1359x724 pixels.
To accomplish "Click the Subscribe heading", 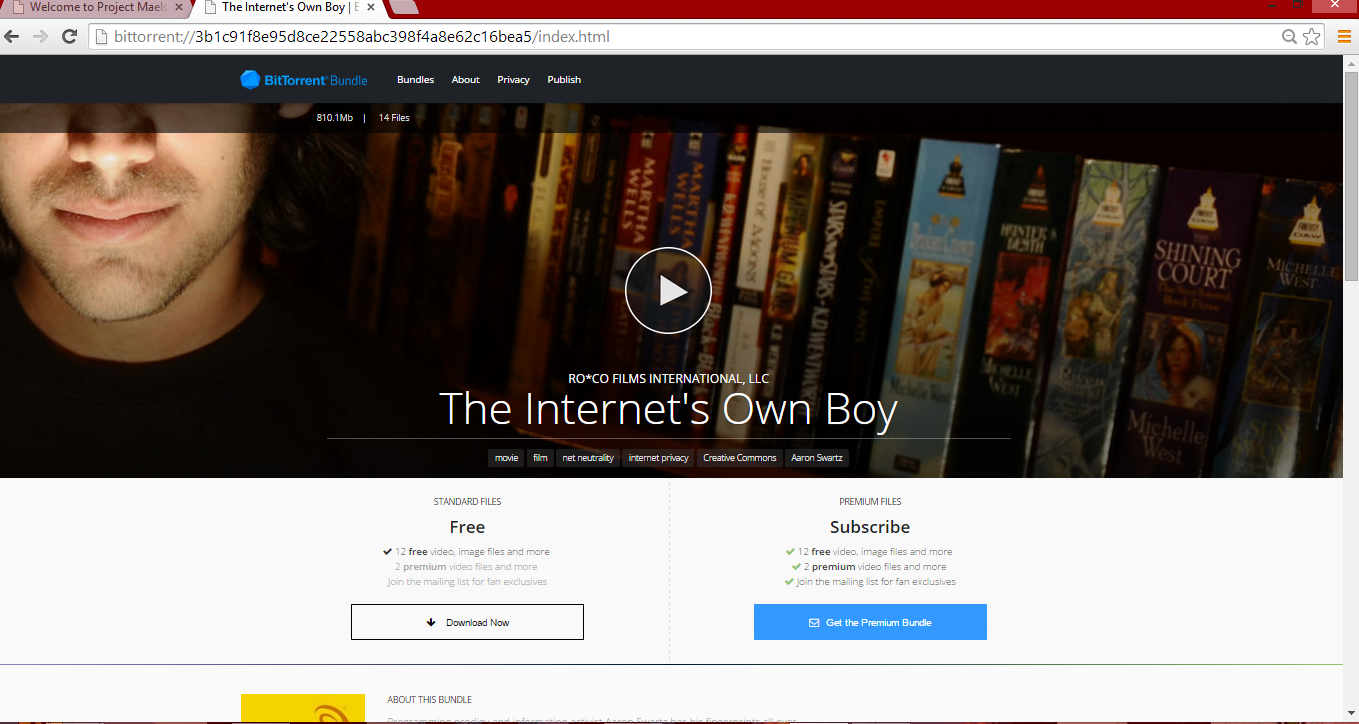I will coord(870,527).
